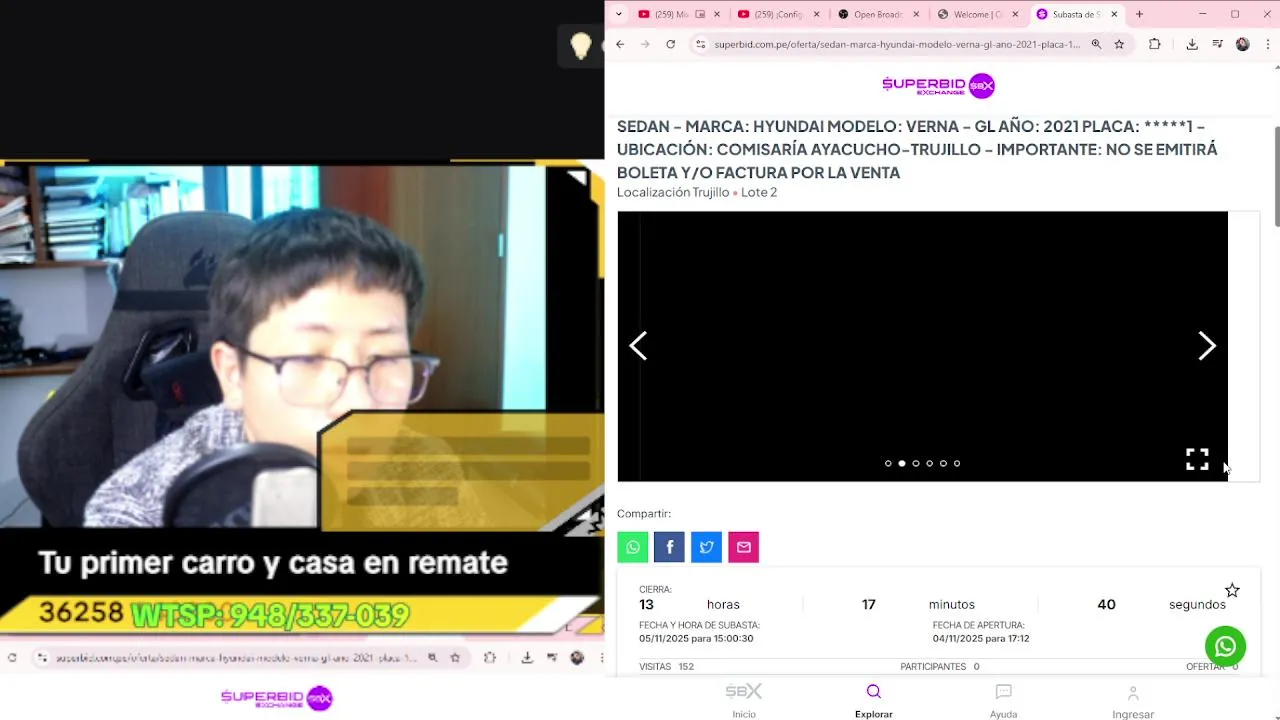This screenshot has height=720, width=1280.
Task: Reload the Superbid page
Action: point(671,44)
